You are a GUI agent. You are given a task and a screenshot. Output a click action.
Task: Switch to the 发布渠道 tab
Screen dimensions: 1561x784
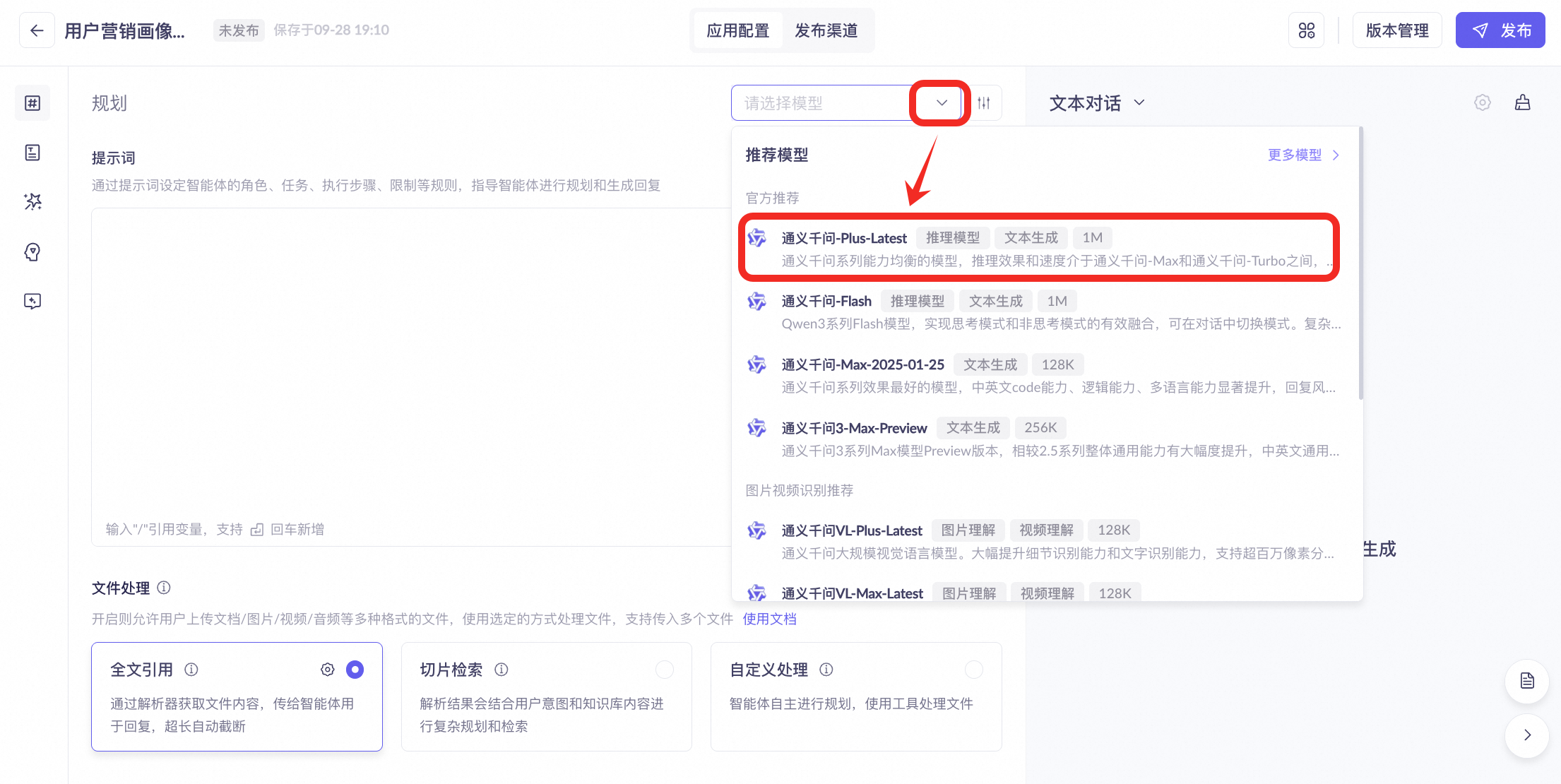(826, 30)
